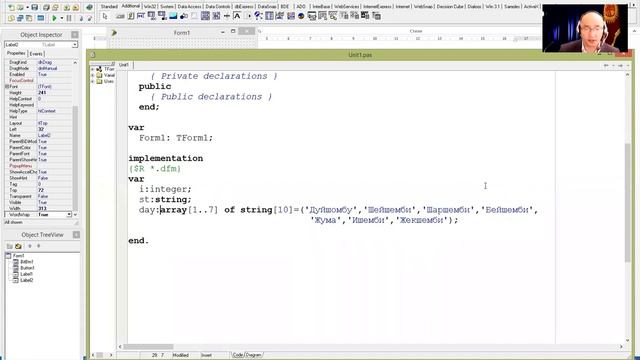Click the editor horizontal scrollbar thumb
This screenshot has height=360, width=640.
149,347
